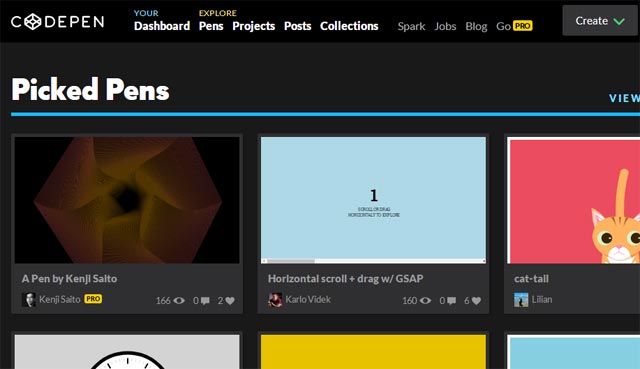The height and width of the screenshot is (369, 640).
Task: Click views eye icon on Kenji Saito's pen
Action: 179,301
